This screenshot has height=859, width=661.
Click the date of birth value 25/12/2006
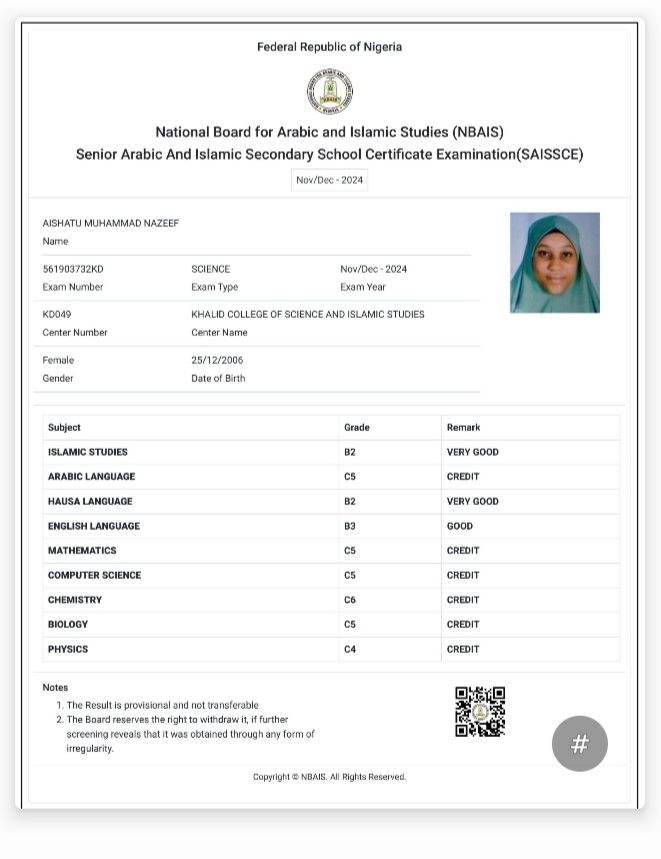pyautogui.click(x=217, y=360)
